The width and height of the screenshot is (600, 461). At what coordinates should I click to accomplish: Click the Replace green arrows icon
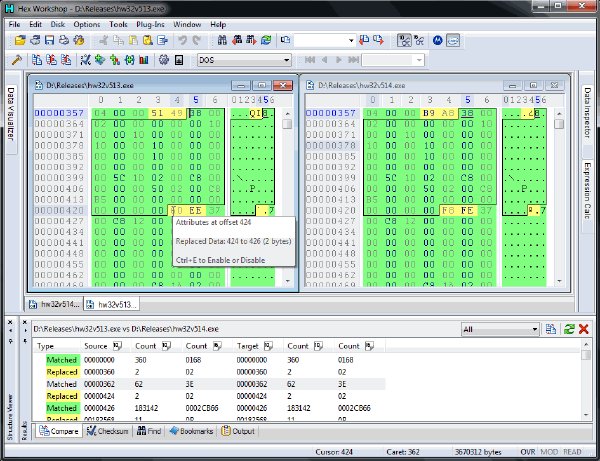pos(266,40)
